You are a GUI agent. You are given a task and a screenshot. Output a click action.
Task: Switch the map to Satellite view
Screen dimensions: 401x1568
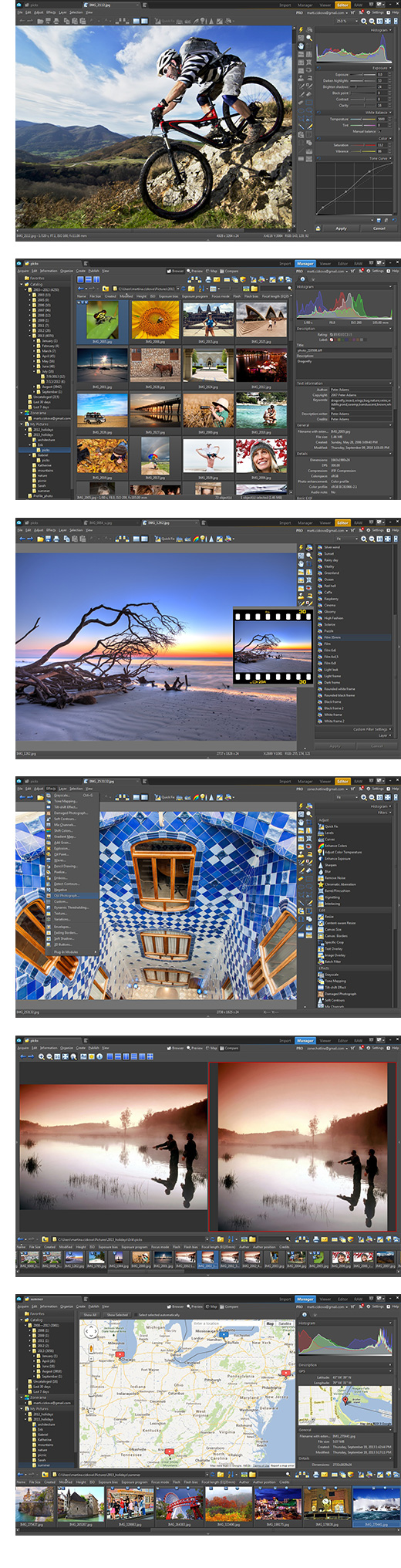click(285, 1323)
